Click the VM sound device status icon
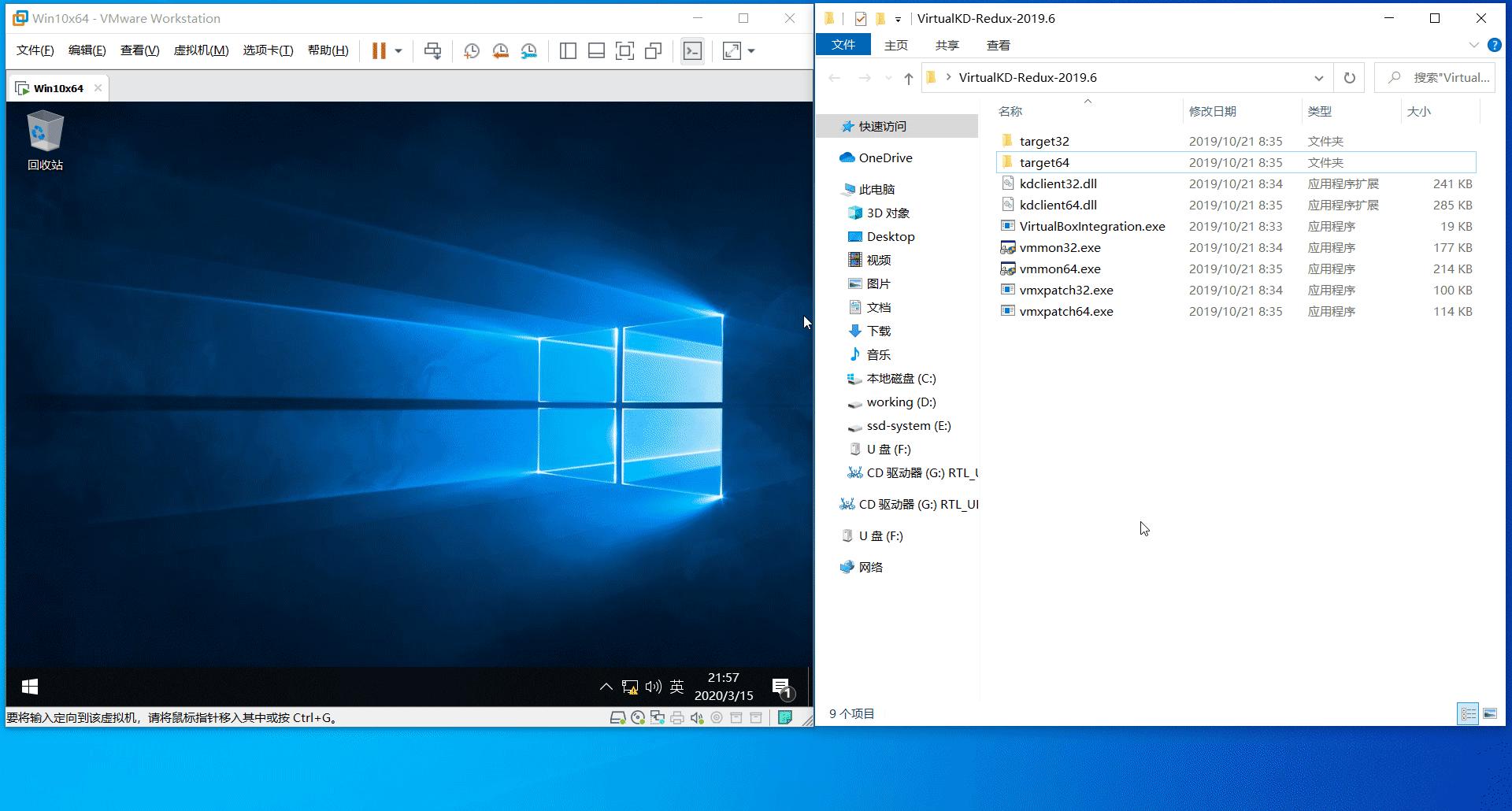This screenshot has width=1512, height=811. click(x=697, y=717)
